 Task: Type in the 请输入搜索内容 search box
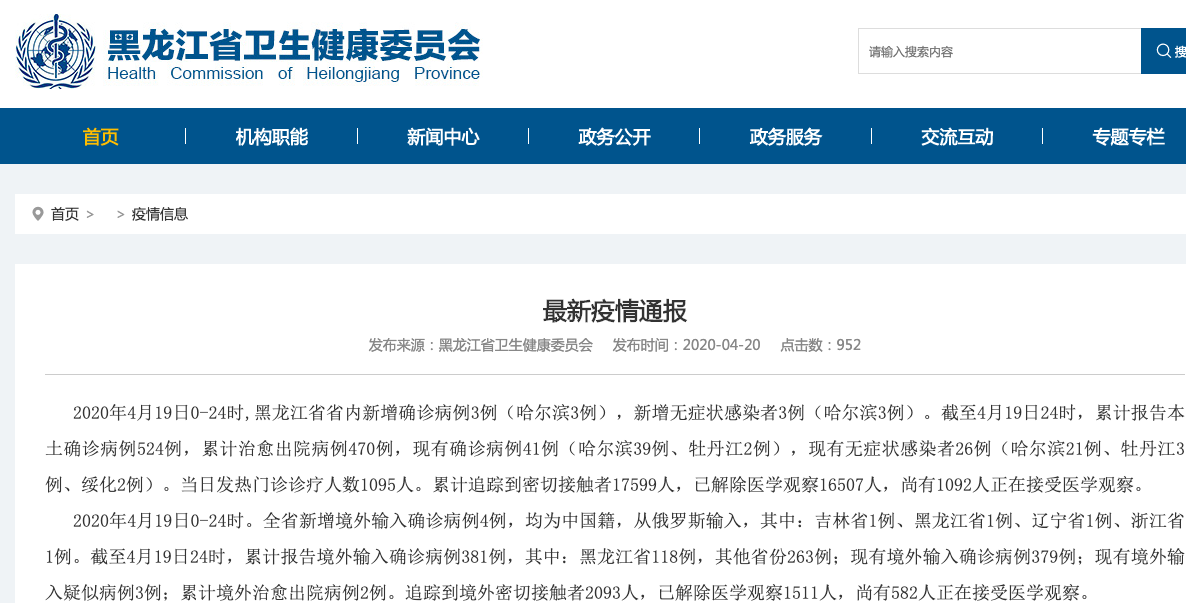998,51
